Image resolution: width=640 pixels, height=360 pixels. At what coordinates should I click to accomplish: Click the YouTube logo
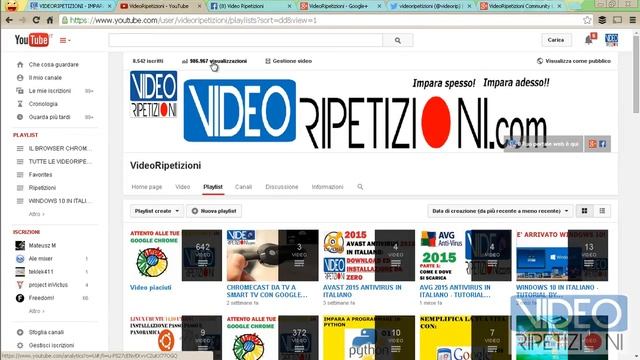pos(32,40)
